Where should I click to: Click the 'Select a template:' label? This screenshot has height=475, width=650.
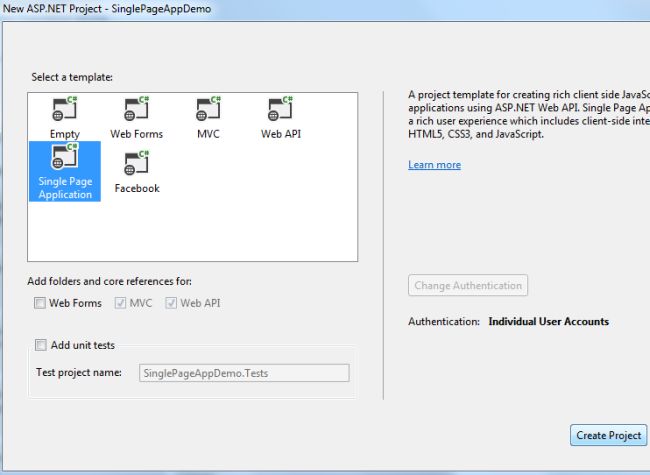click(72, 77)
